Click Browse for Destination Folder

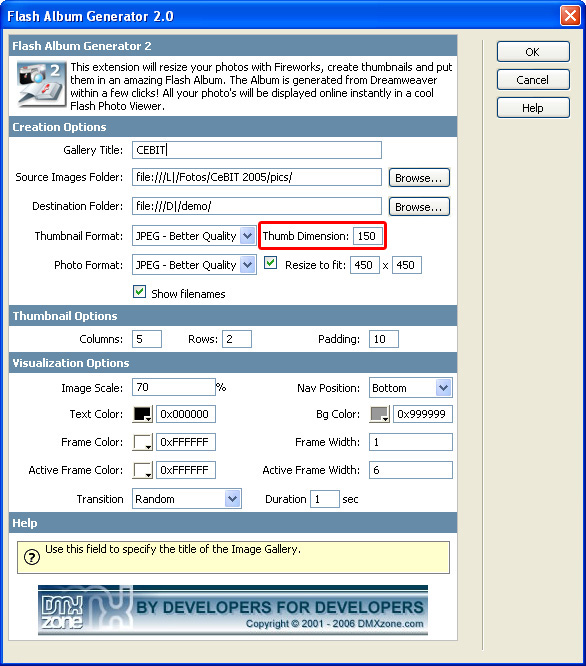419,207
